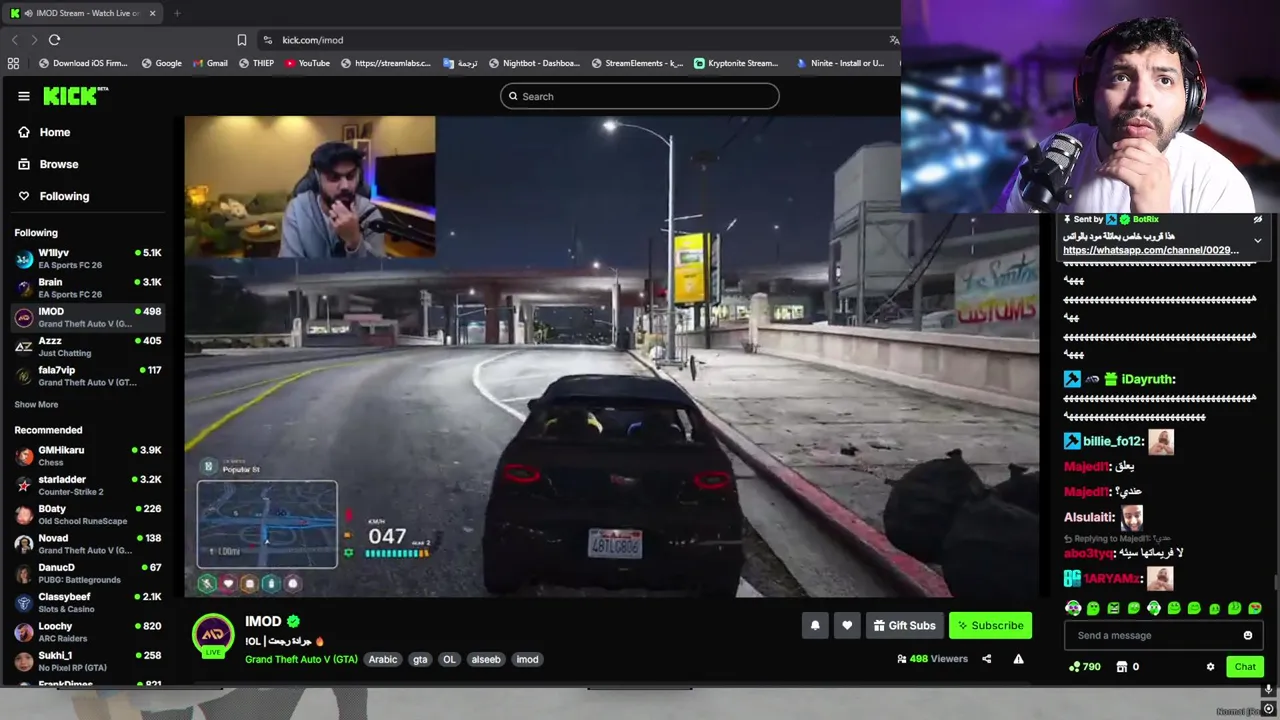Select the OL tag

click(449, 659)
